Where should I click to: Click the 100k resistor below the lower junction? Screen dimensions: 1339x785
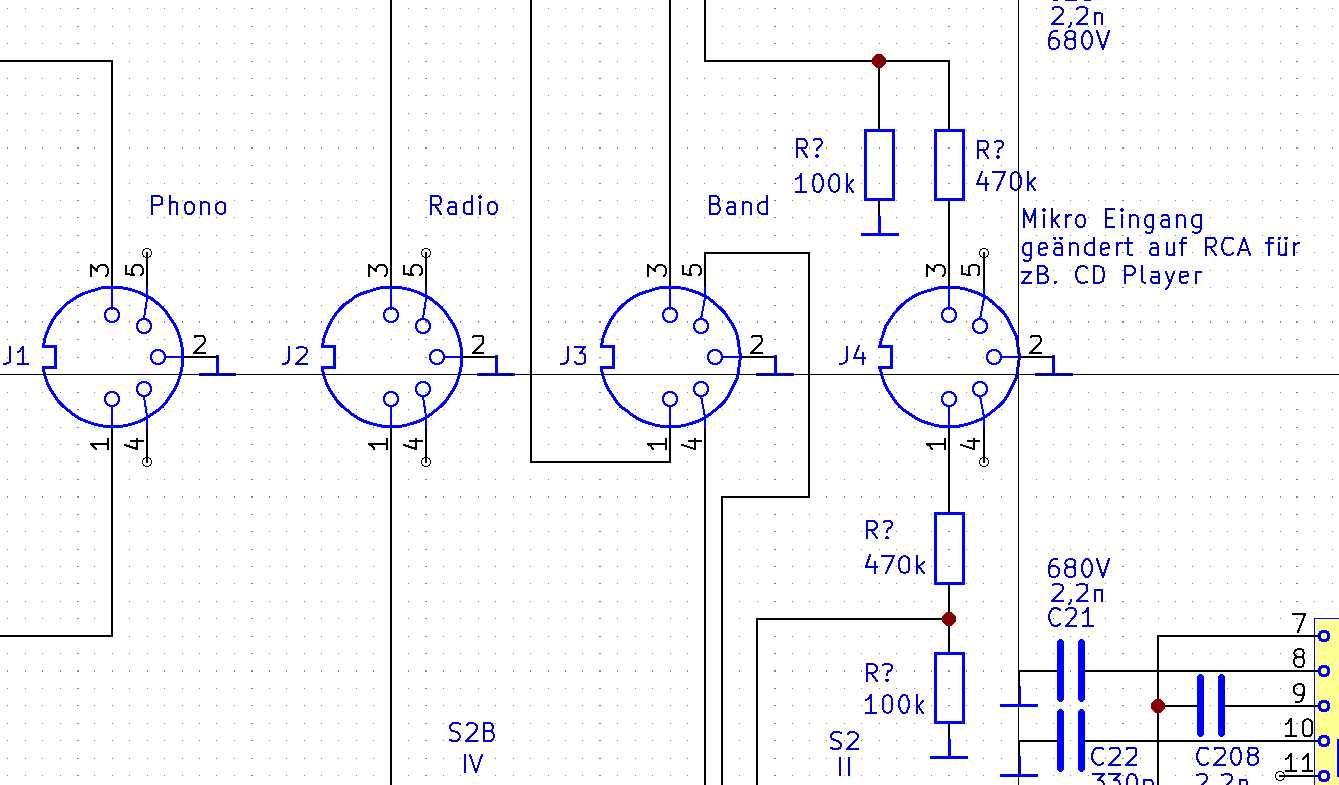tap(949, 688)
